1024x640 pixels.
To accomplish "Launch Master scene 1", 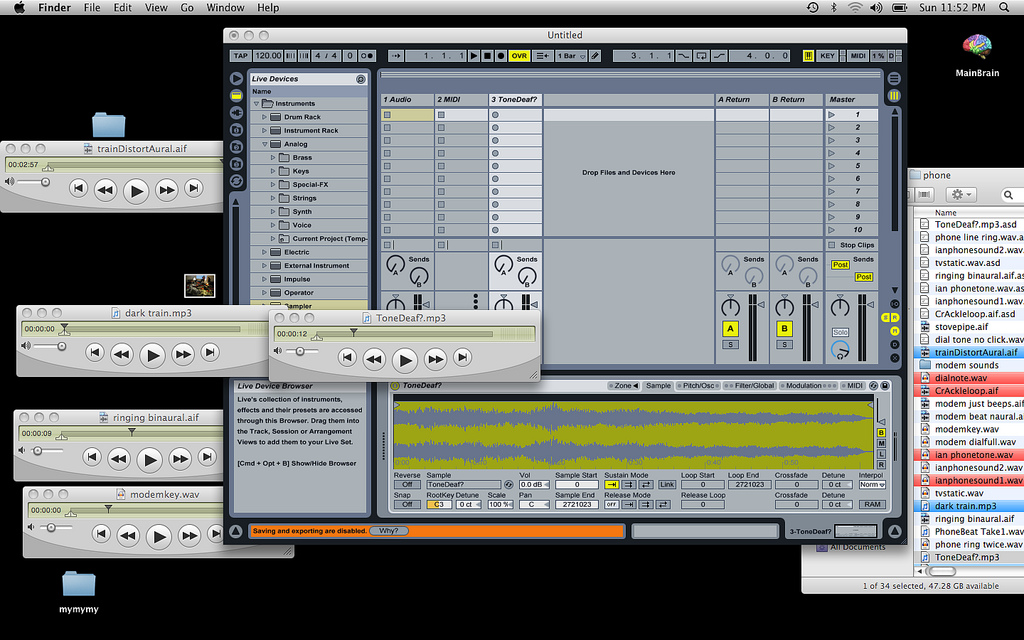I will [831, 115].
